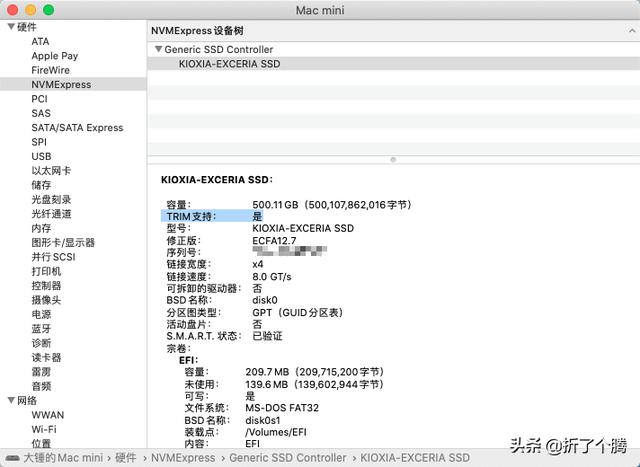The width and height of the screenshot is (640, 467).
Task: Open 光纤通道 category
Action: pyautogui.click(x=51, y=213)
